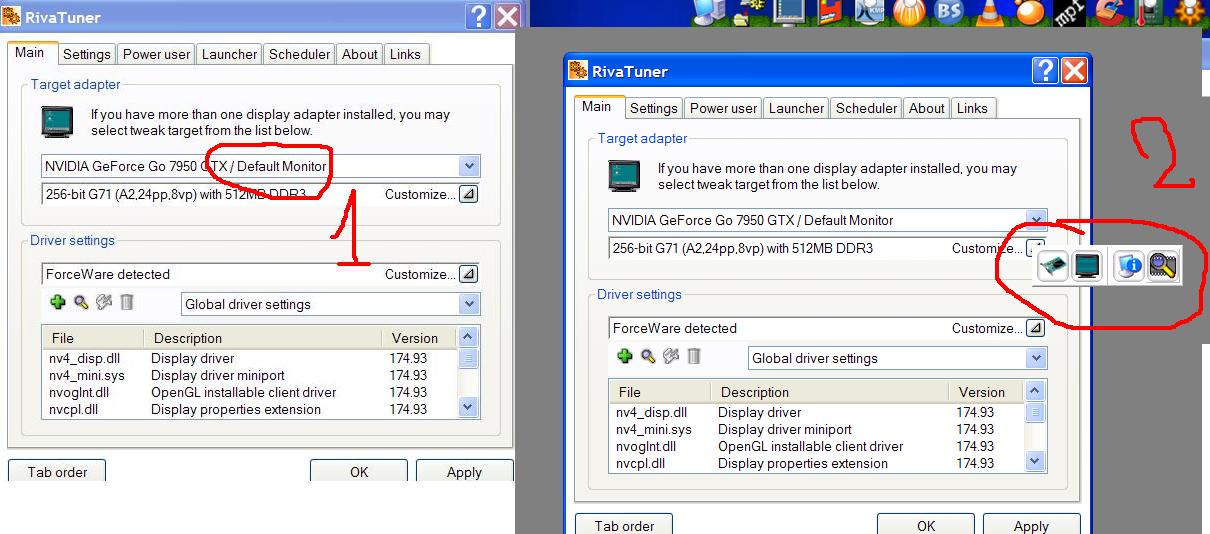Click the magnifier icon in right window's driver toolbar
Screen dimensions: 1210x534
[x=648, y=356]
